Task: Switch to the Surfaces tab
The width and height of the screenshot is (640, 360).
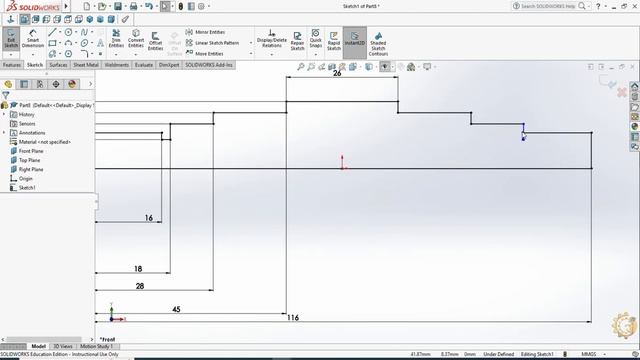Action: (58, 65)
